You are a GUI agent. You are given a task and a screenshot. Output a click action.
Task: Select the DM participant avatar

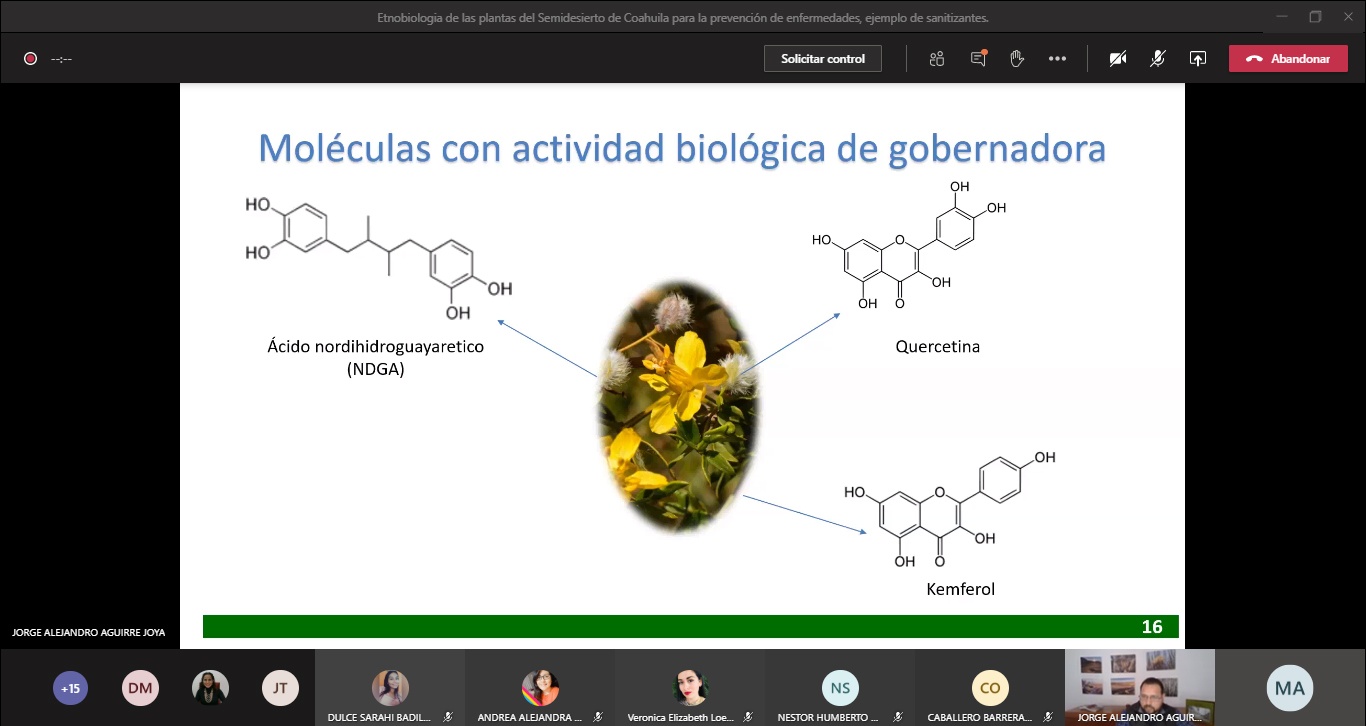(140, 688)
